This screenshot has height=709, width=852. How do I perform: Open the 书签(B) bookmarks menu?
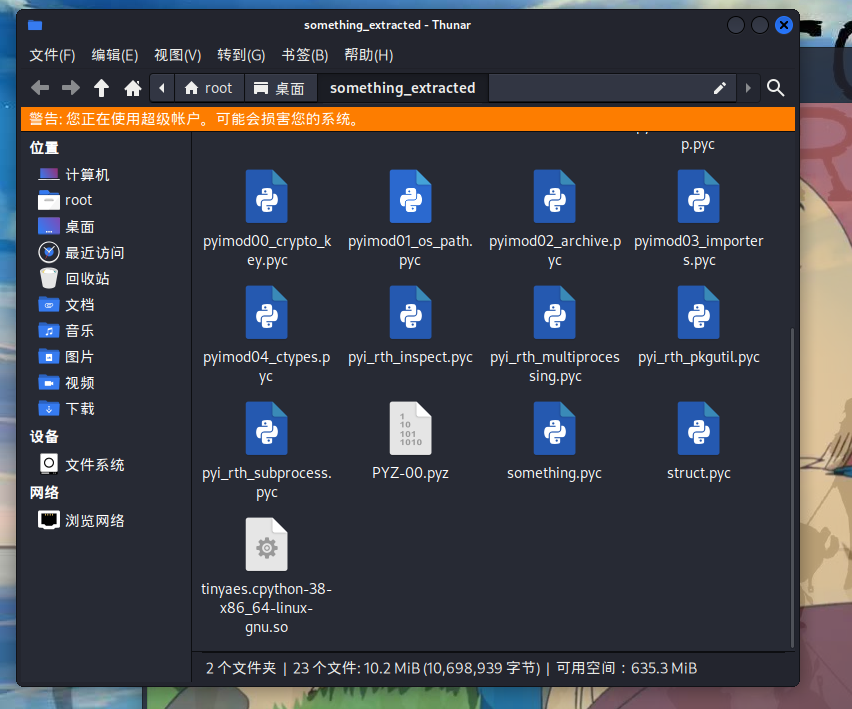(305, 55)
